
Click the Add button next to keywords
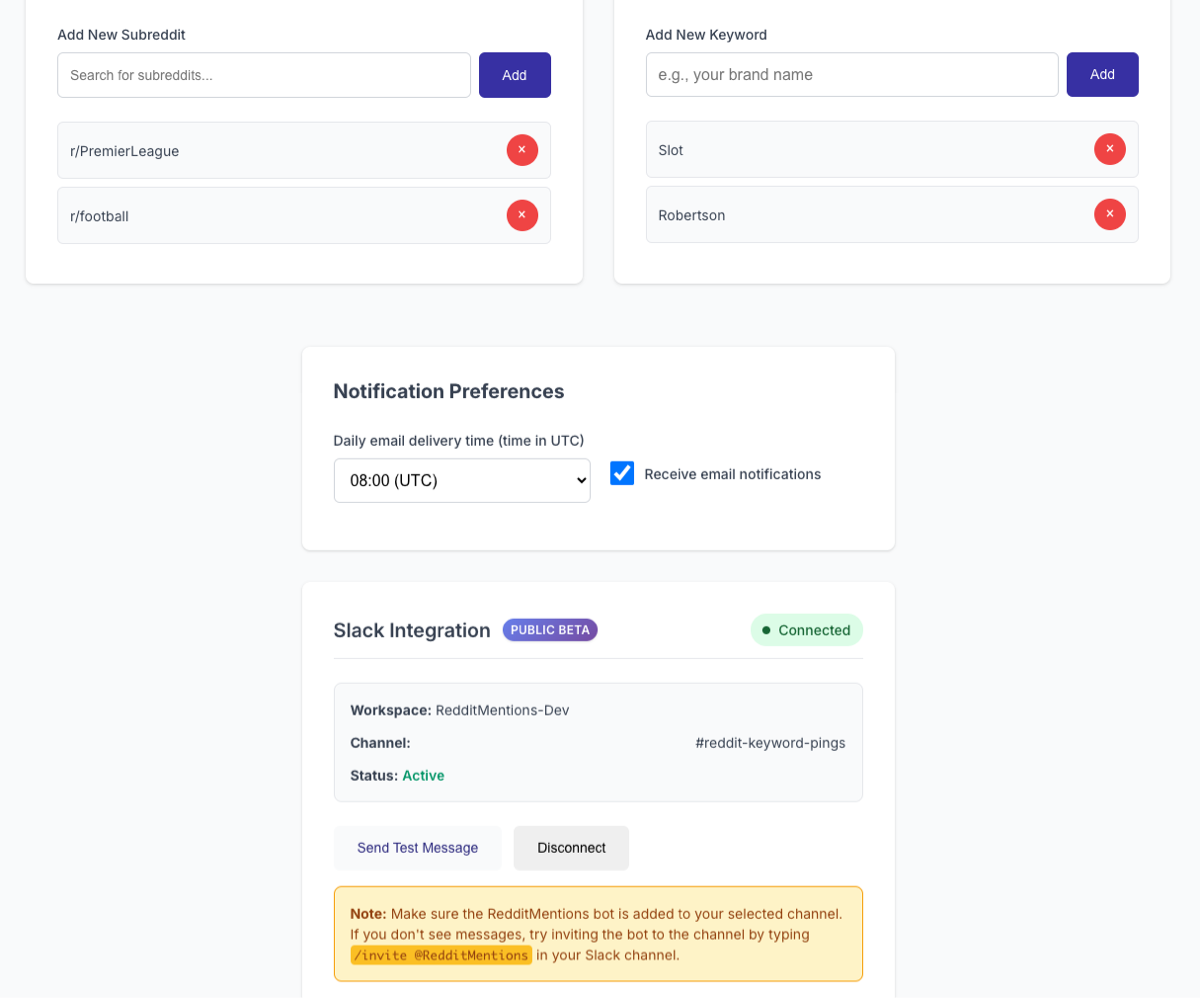(x=1101, y=74)
